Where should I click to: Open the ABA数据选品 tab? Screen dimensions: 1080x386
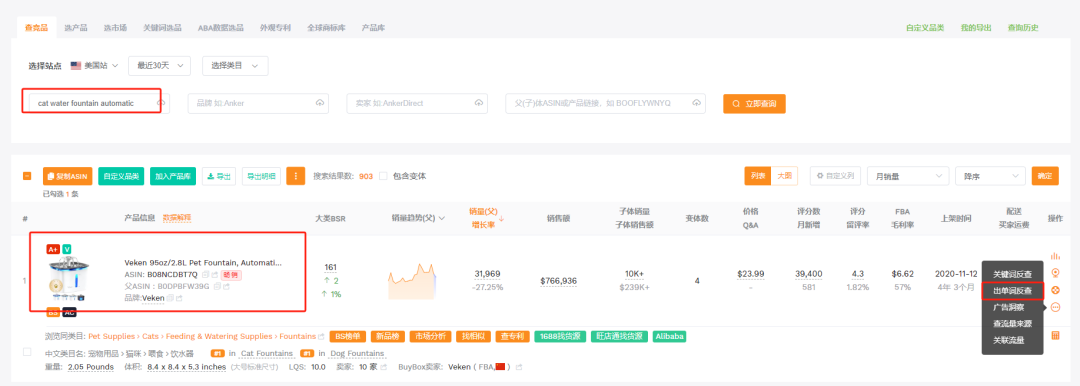pyautogui.click(x=220, y=28)
